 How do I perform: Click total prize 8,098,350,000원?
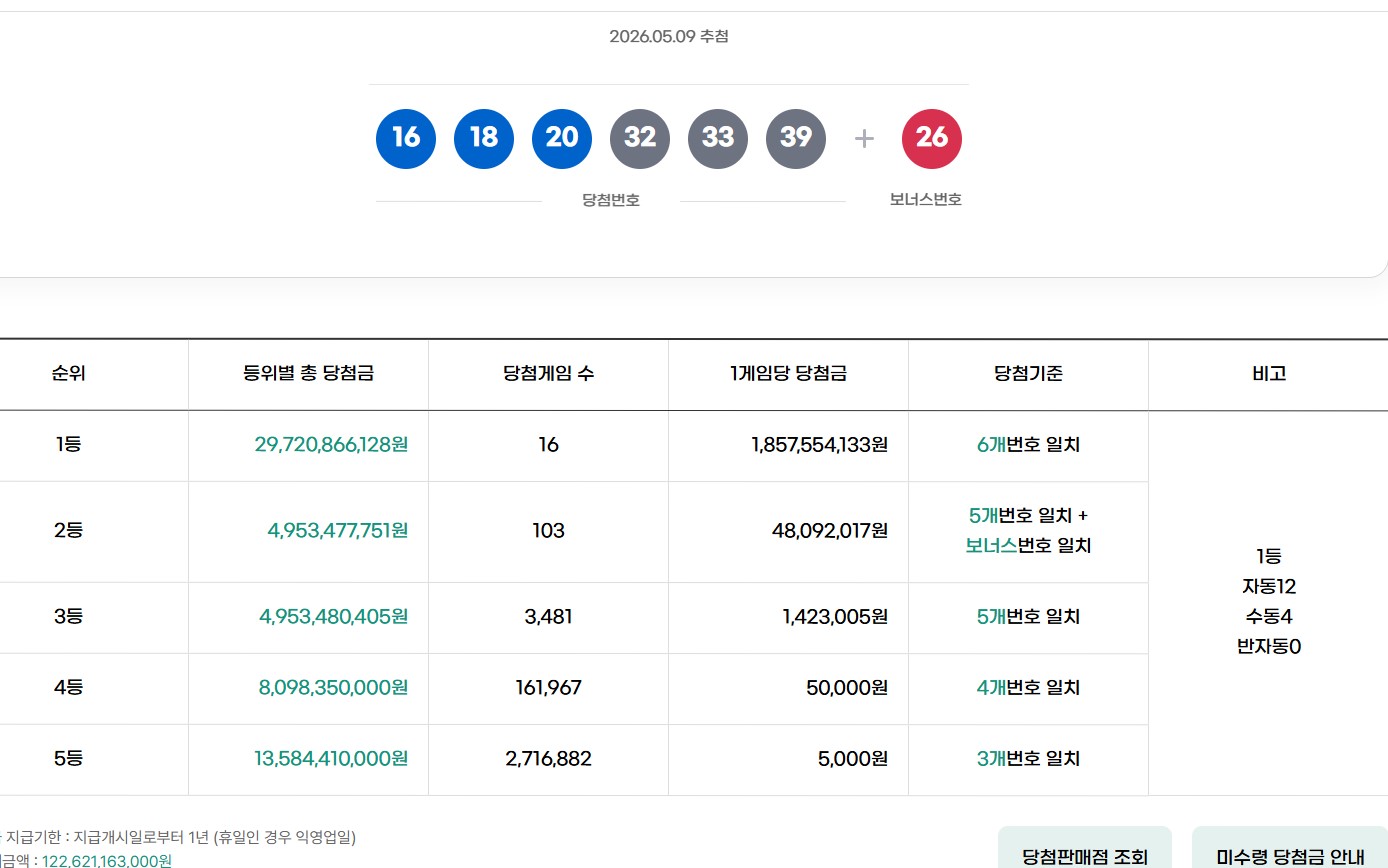coord(334,688)
